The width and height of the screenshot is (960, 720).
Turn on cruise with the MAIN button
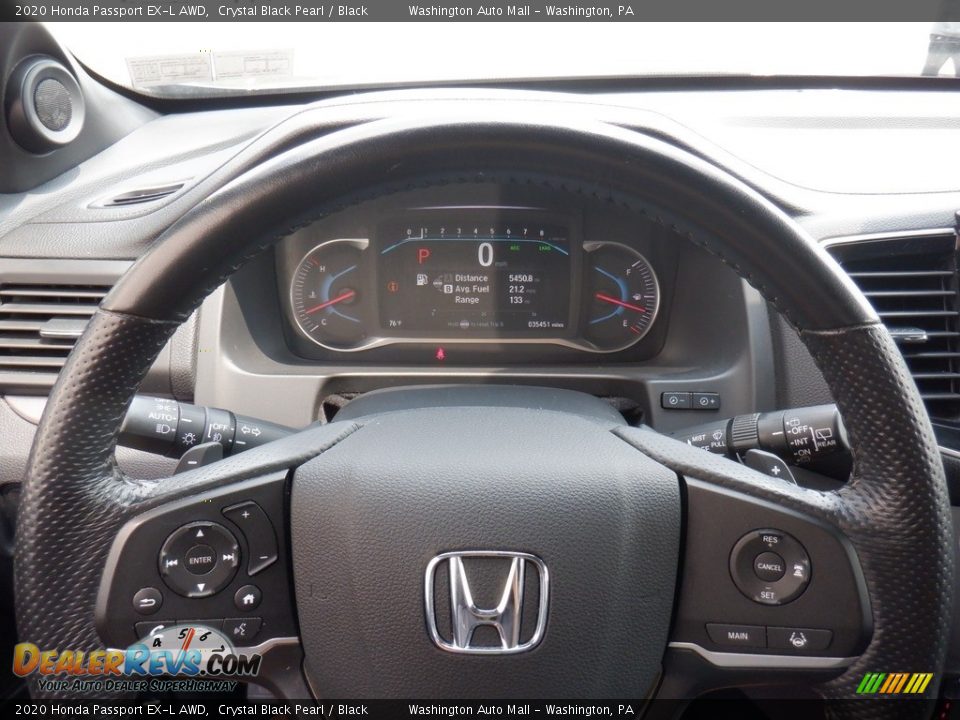click(x=737, y=636)
